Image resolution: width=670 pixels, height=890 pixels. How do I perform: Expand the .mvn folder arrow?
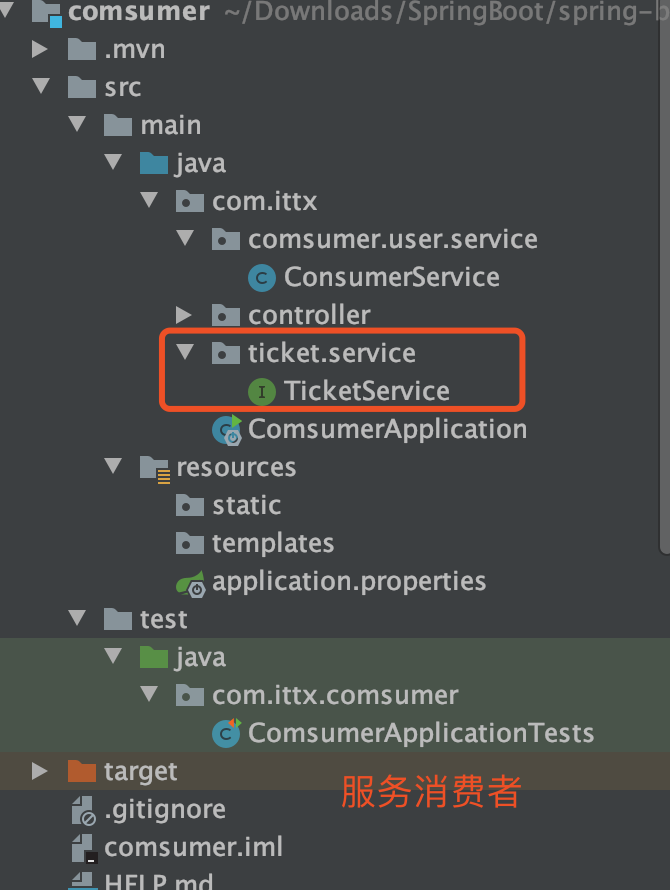click(x=40, y=49)
